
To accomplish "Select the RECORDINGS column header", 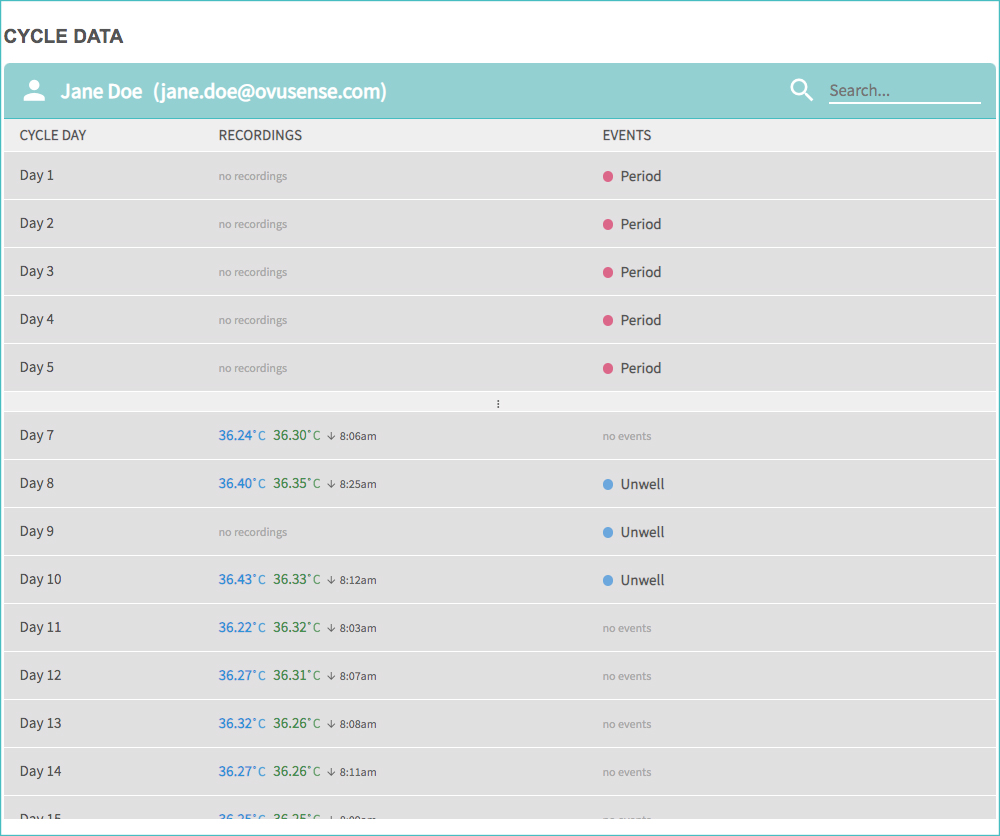I will point(260,135).
